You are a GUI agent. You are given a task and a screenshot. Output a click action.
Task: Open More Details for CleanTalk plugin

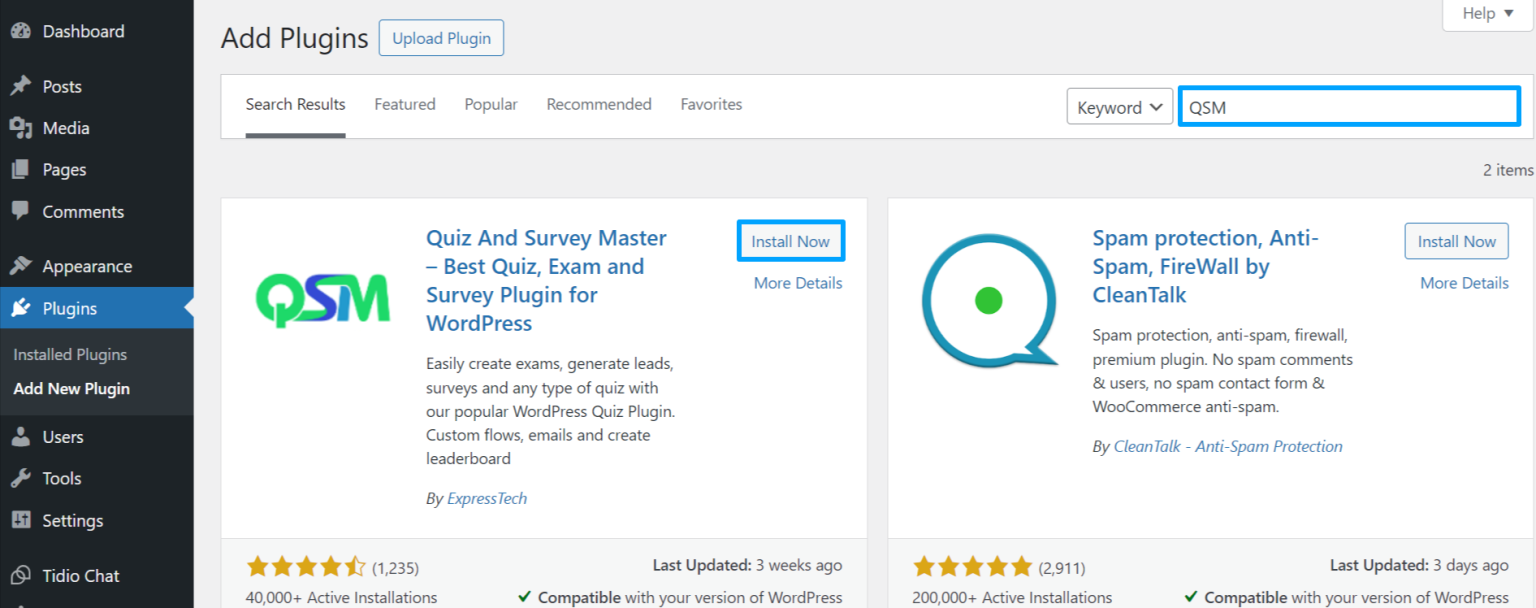pyautogui.click(x=1464, y=283)
